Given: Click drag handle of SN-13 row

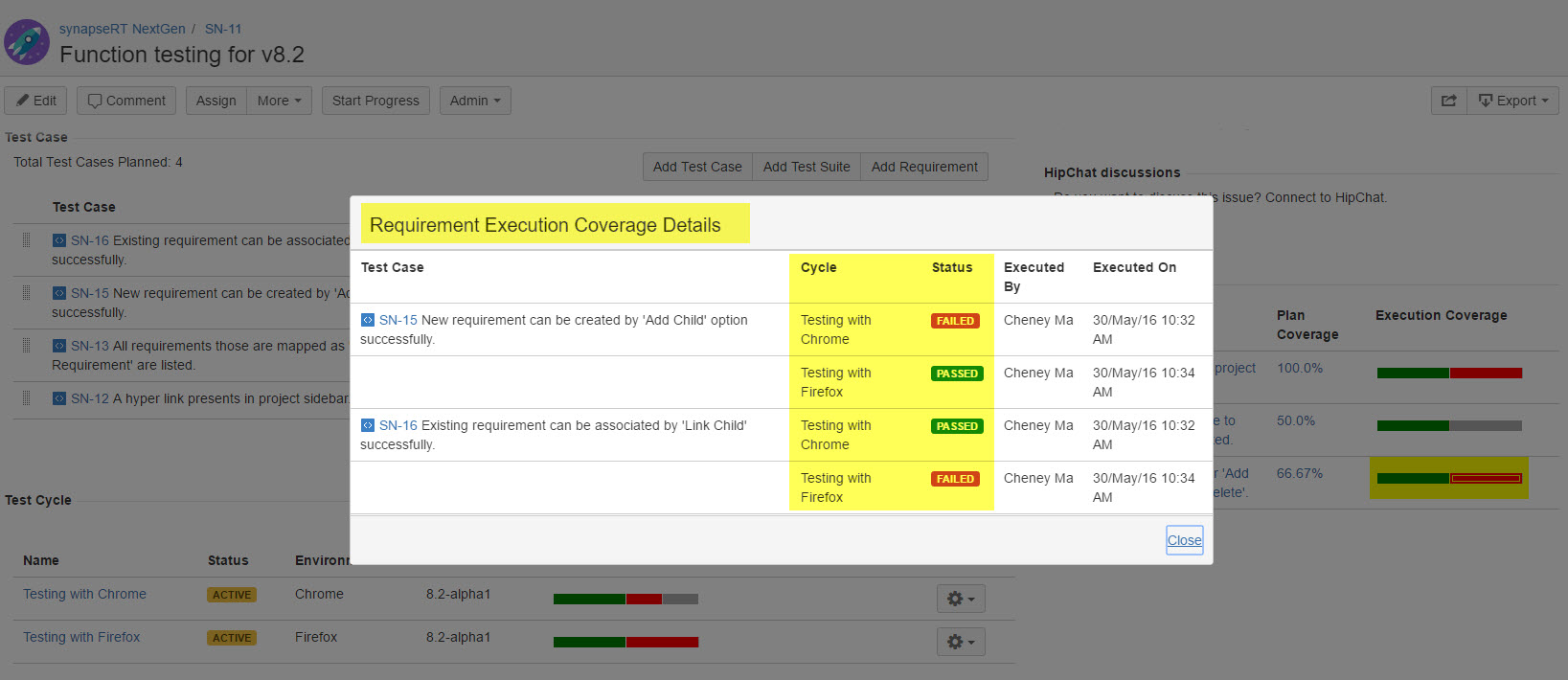Looking at the screenshot, I should tap(27, 346).
